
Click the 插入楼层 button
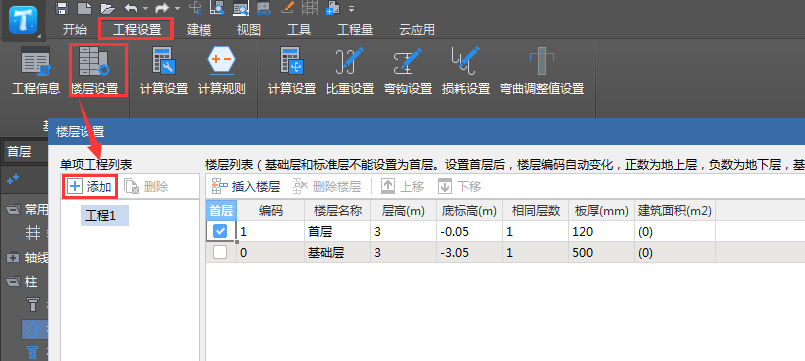pyautogui.click(x=246, y=186)
